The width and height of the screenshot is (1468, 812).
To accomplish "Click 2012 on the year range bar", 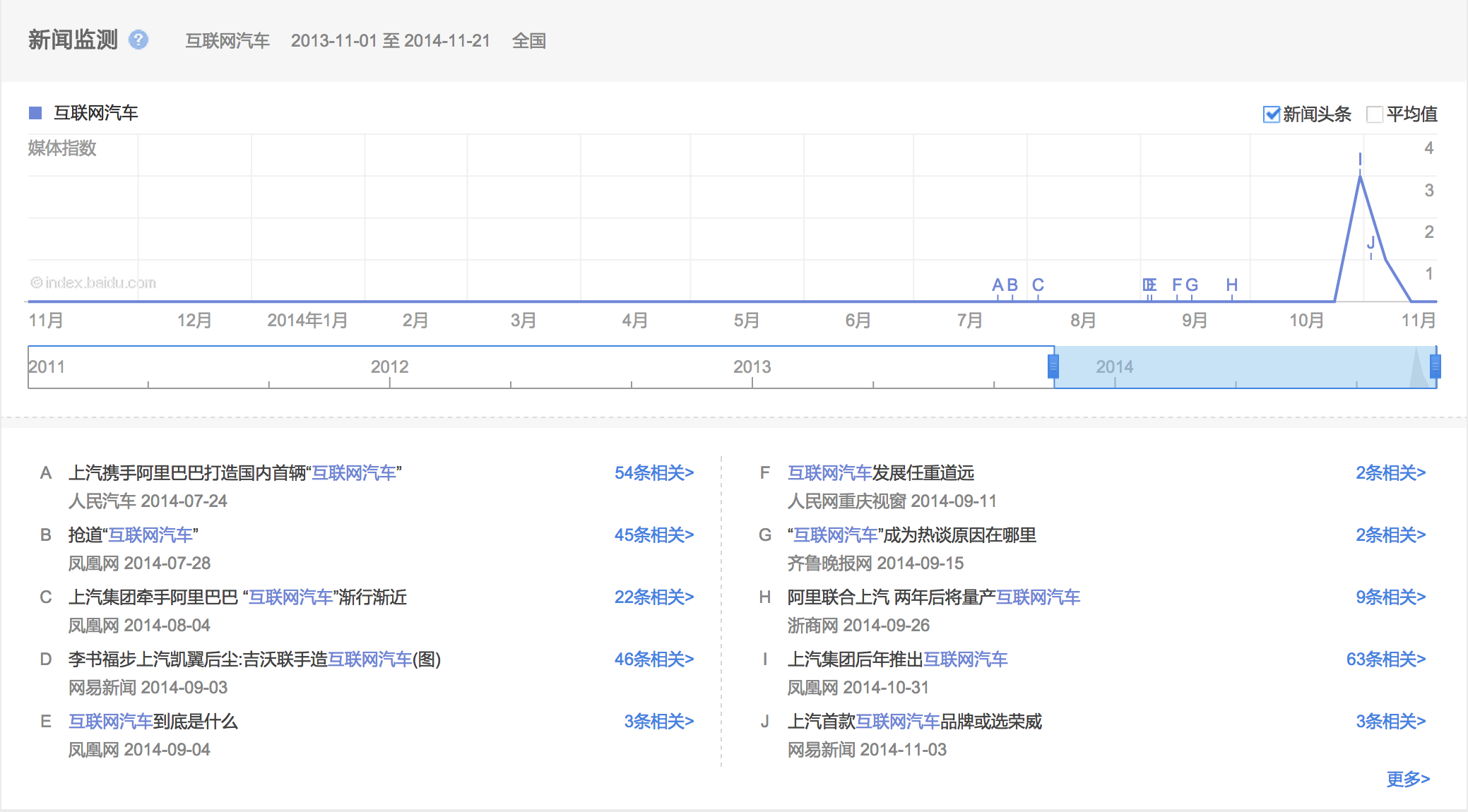I will [x=389, y=366].
